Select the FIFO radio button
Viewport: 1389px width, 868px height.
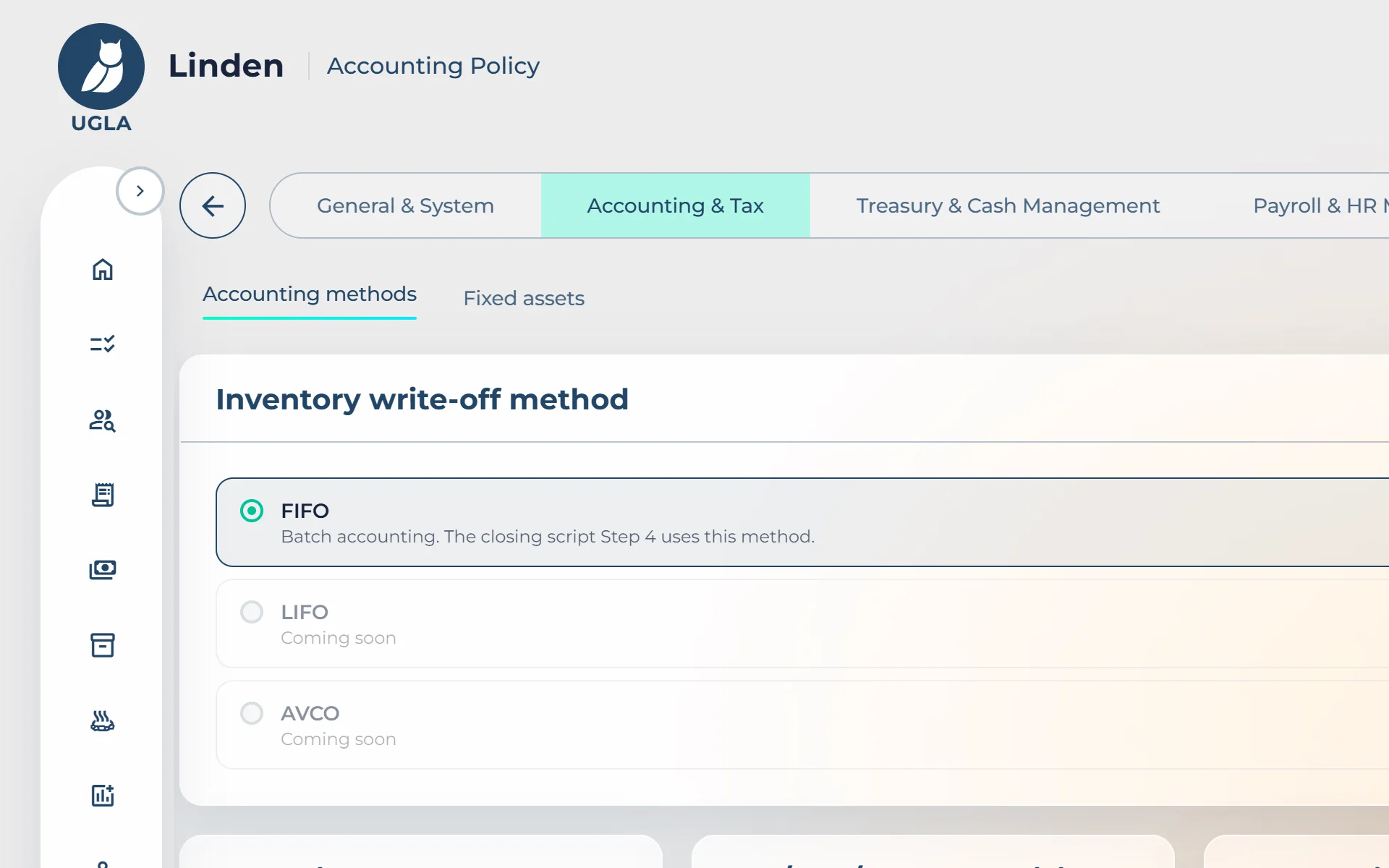[252, 511]
